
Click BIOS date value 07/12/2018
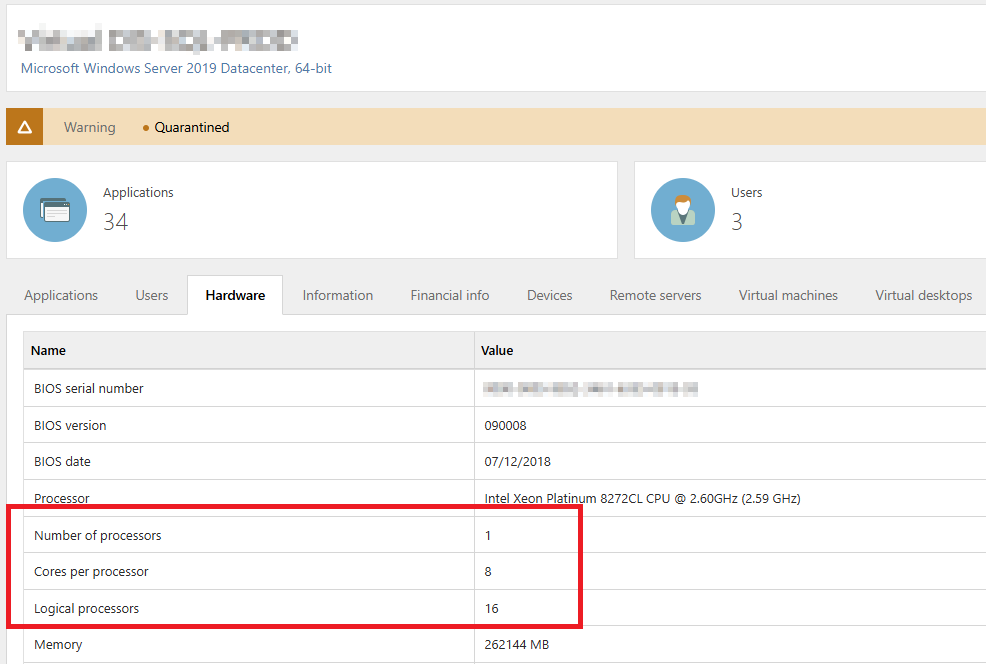518,462
